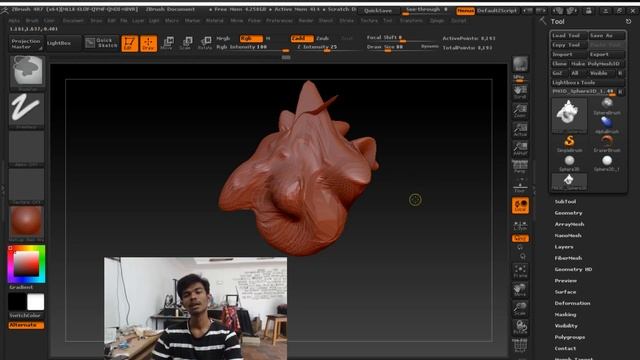Image resolution: width=640 pixels, height=360 pixels.
Task: Pick a color in the color picker
Action: [x=27, y=264]
